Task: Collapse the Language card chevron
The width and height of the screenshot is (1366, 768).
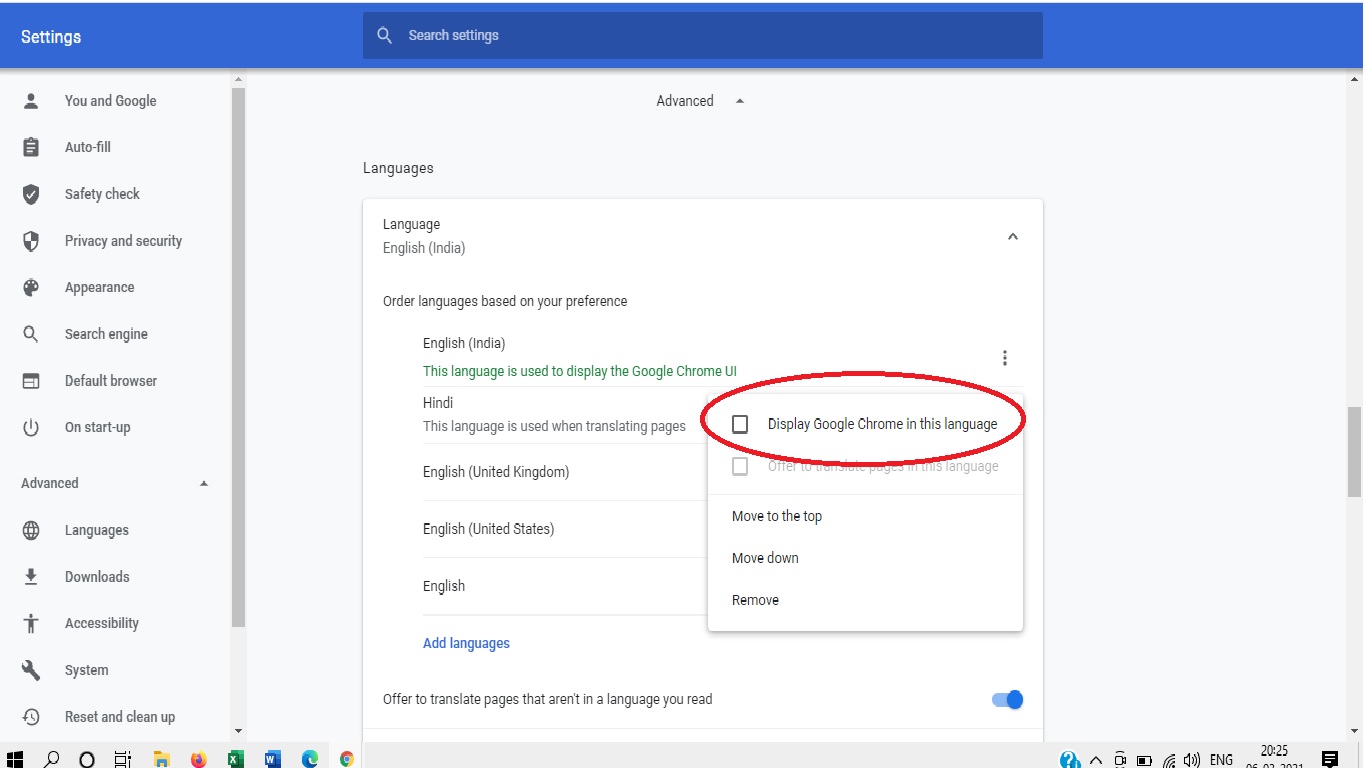Action: click(x=1012, y=237)
